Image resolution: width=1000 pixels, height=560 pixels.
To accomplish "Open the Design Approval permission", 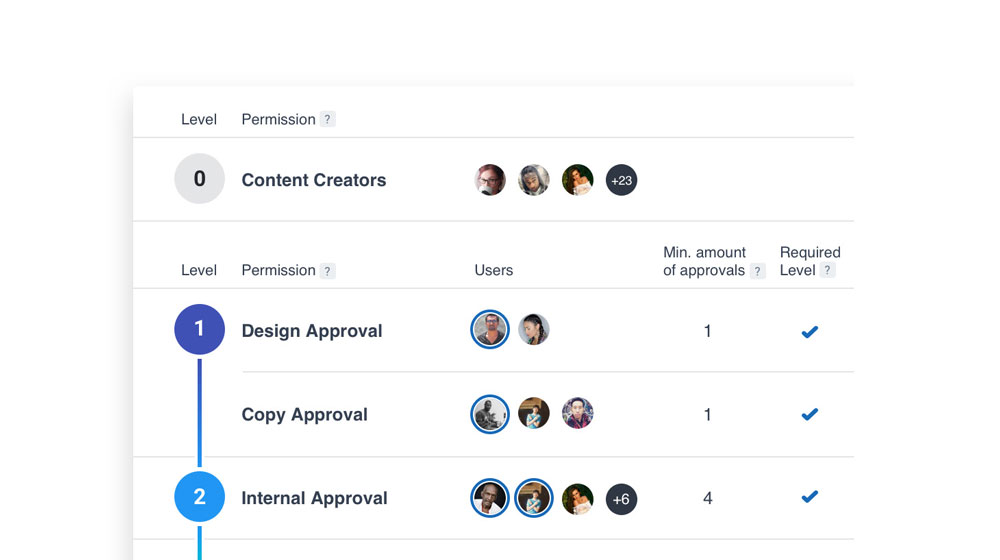I will click(x=312, y=331).
